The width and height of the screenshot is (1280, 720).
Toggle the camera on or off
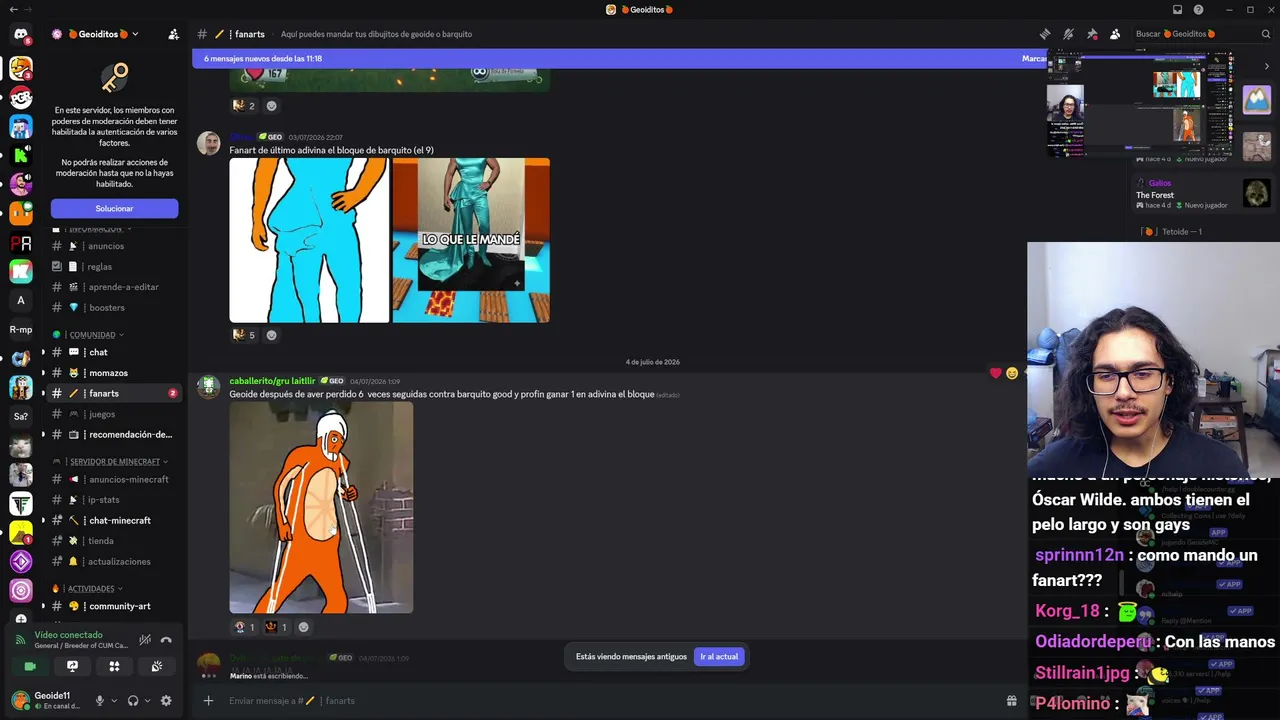[x=30, y=666]
